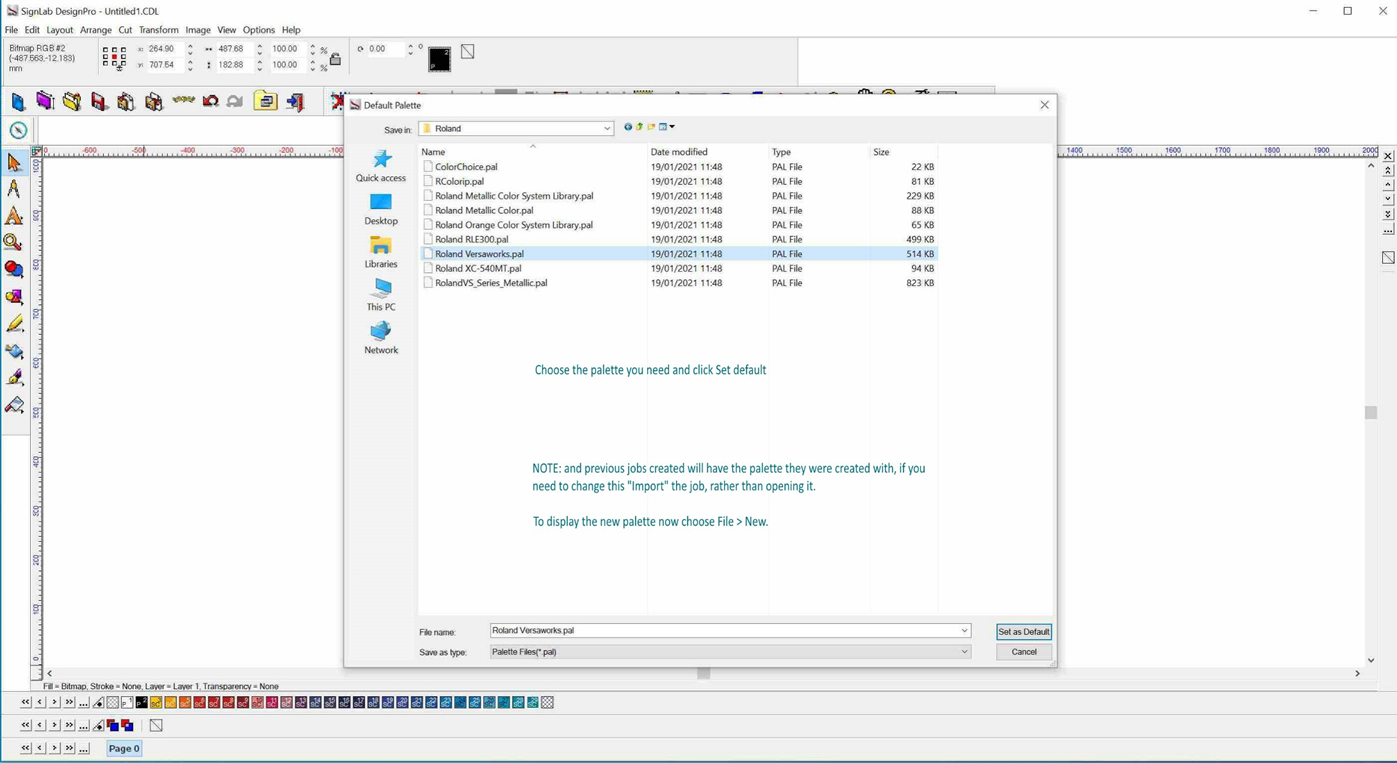Select the center anchor point in grid
Screen dimensions: 1397x763
click(113, 58)
